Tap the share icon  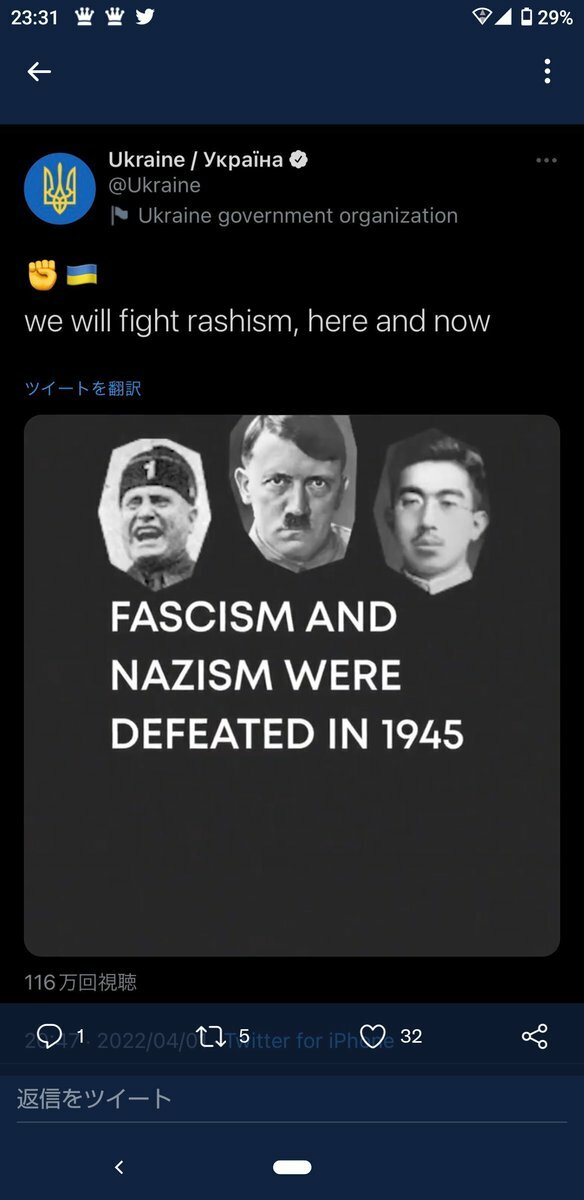click(x=535, y=1036)
